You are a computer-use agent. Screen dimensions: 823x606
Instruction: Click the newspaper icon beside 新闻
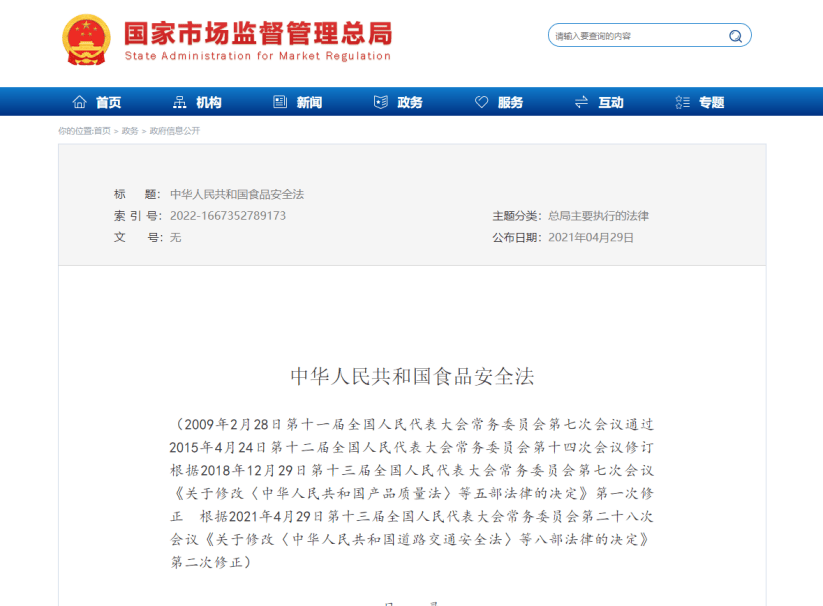(x=280, y=102)
